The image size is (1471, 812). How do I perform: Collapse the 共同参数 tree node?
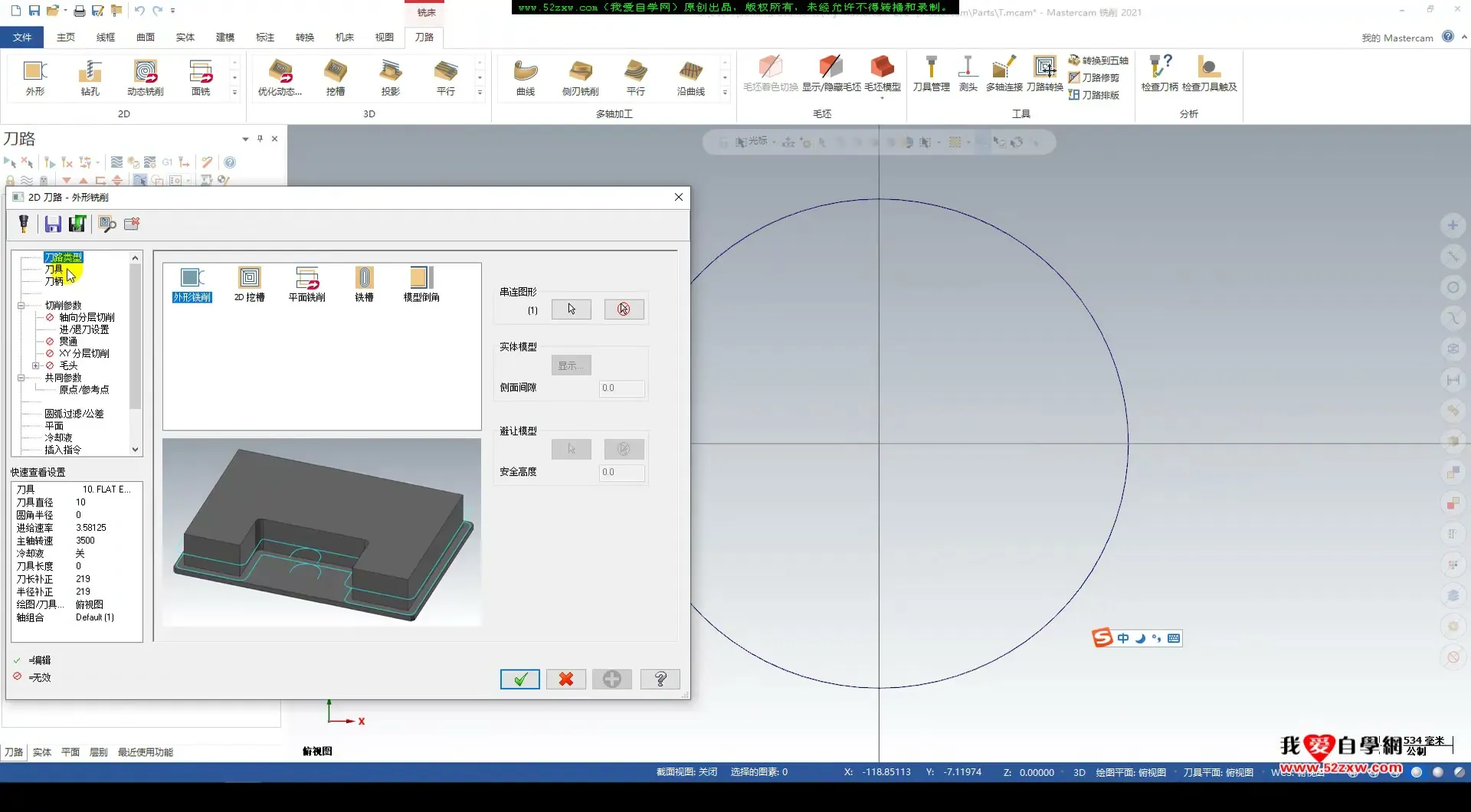point(21,378)
